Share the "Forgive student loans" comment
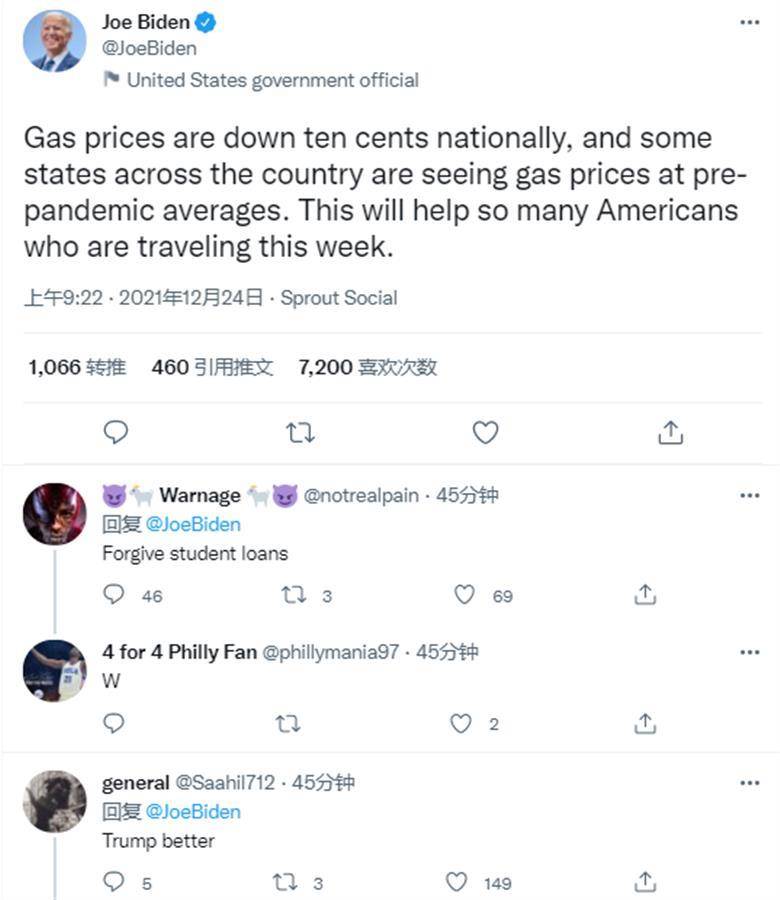This screenshot has width=780, height=900. 646,595
